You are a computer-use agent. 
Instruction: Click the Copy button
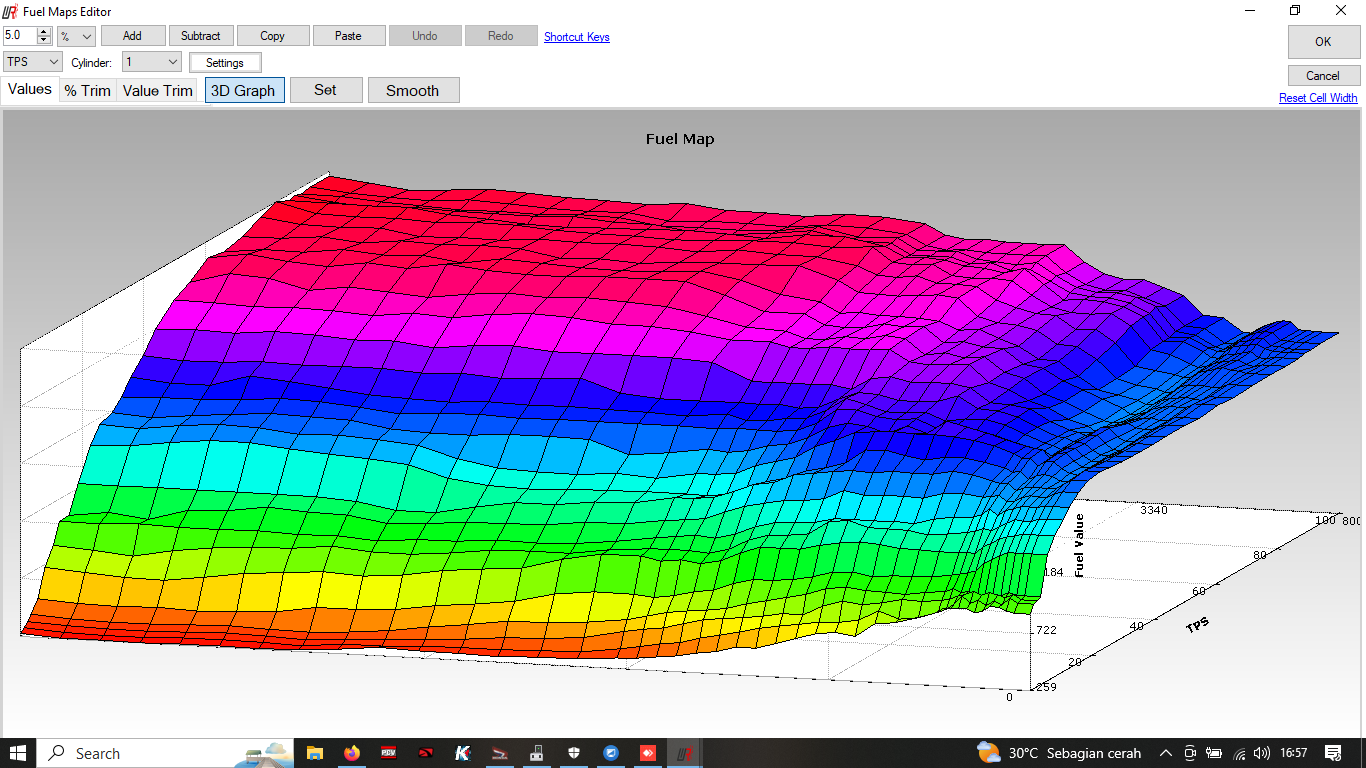272,36
